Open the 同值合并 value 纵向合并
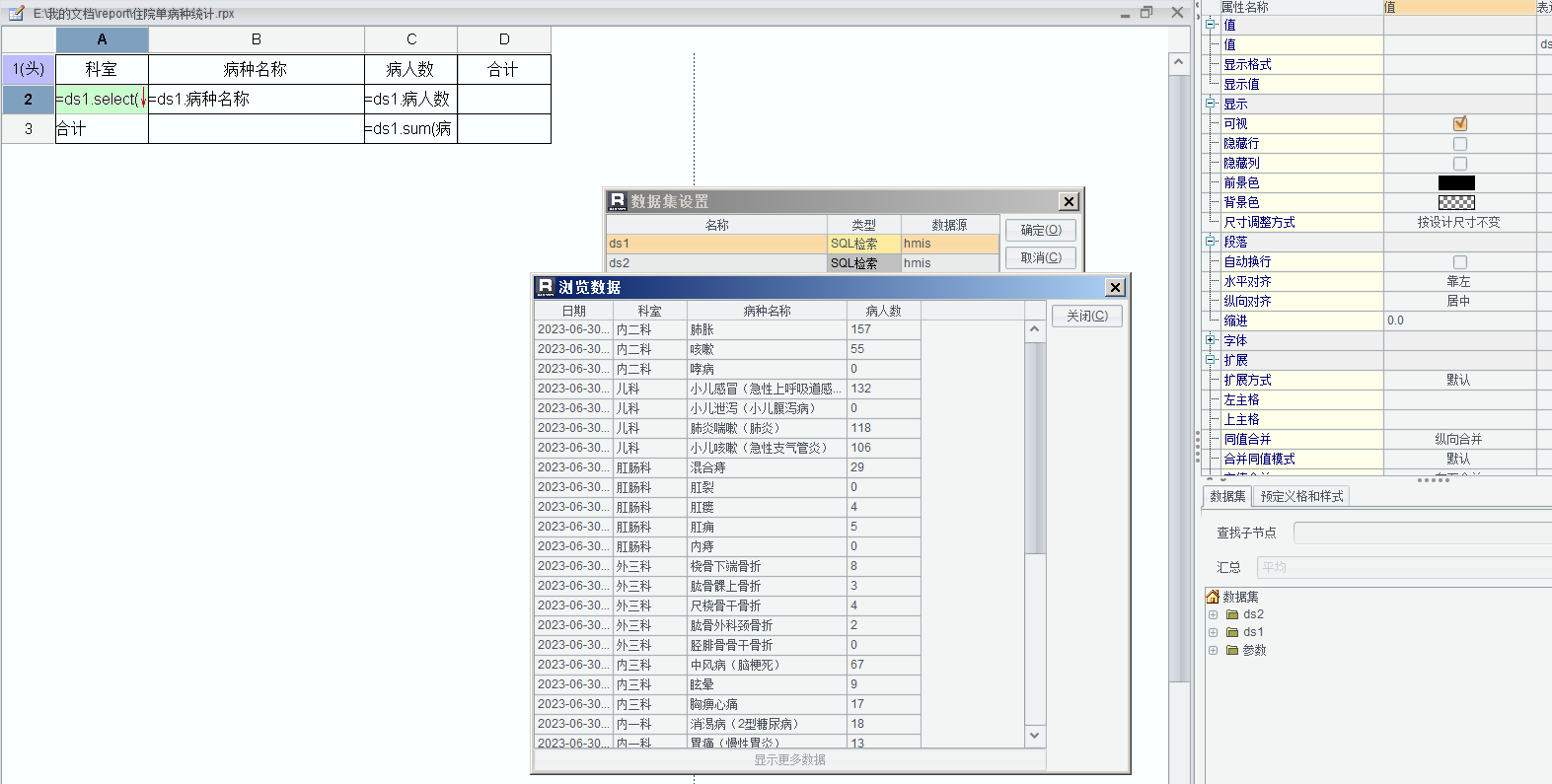 point(1459,439)
